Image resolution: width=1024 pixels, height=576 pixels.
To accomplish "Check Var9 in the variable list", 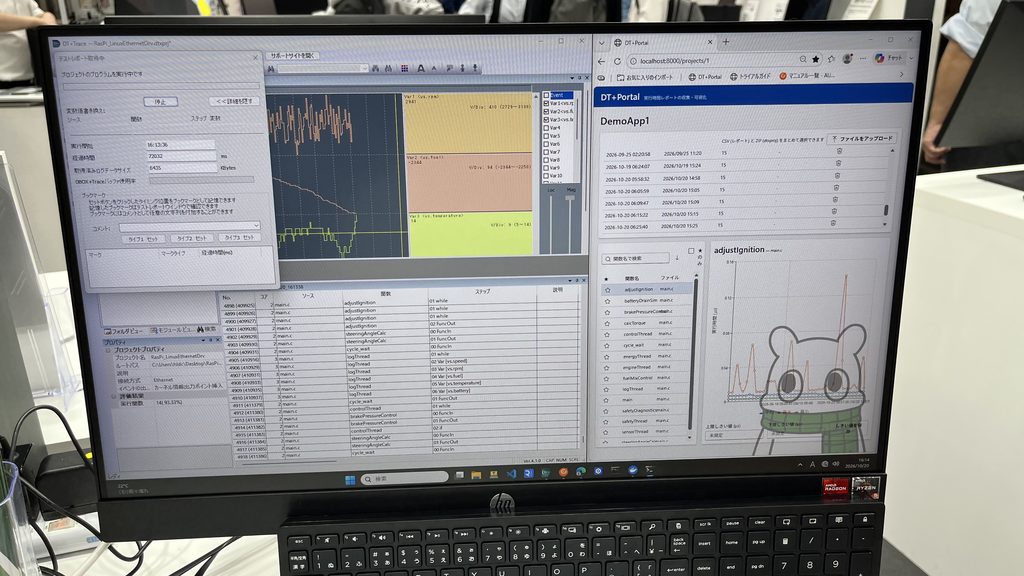I will tap(547, 168).
